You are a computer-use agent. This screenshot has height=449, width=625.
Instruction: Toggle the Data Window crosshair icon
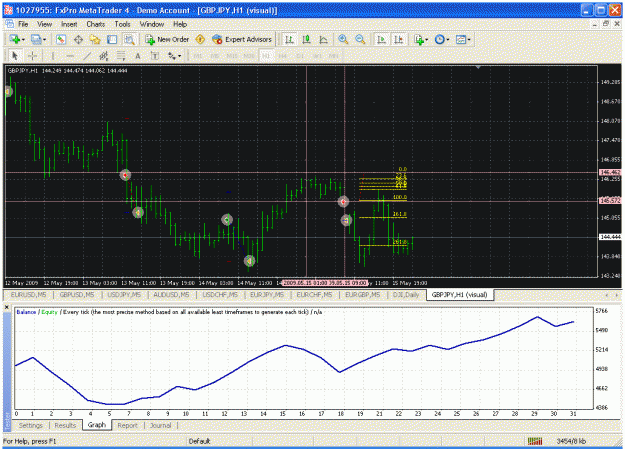click(78, 39)
